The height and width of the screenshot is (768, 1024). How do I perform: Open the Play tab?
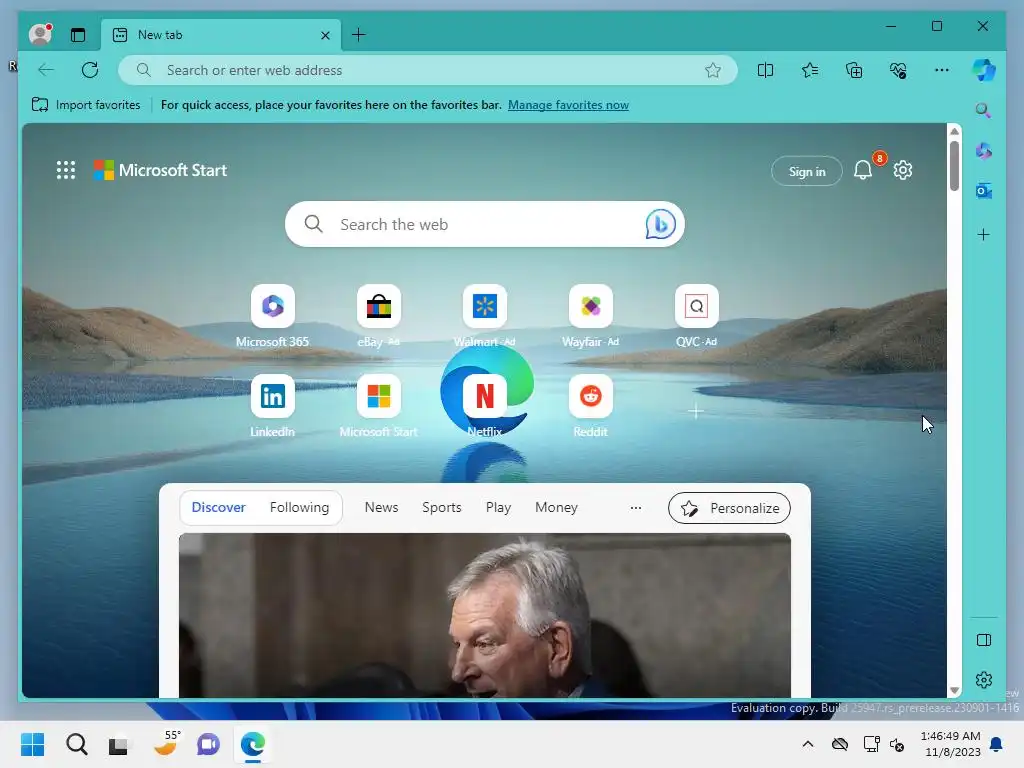coord(498,507)
